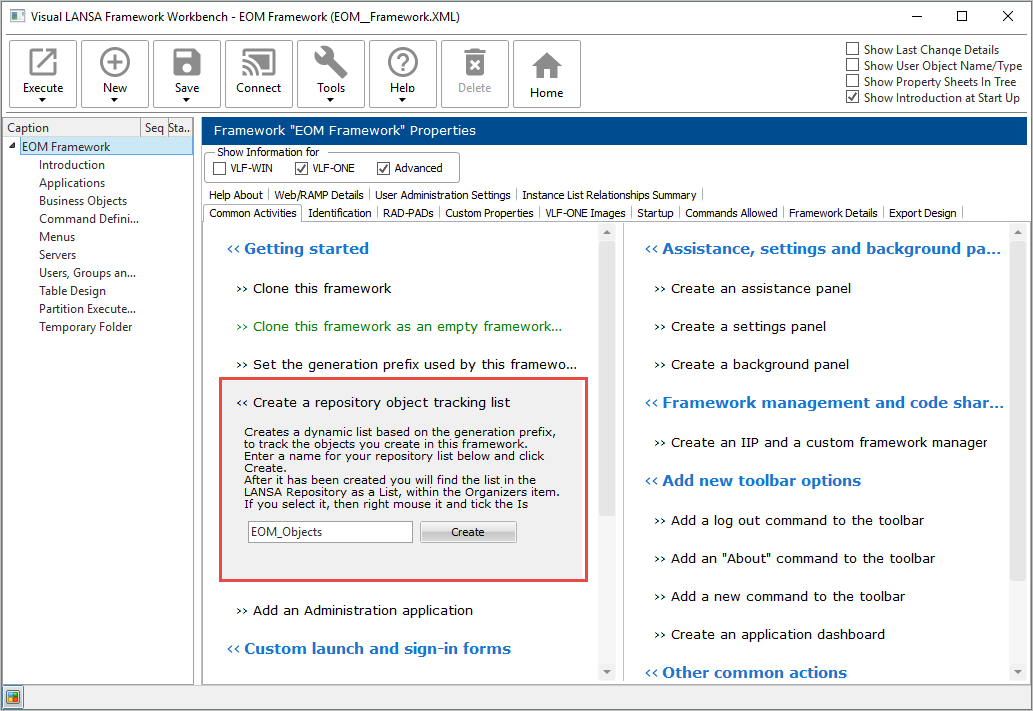The height and width of the screenshot is (711, 1033).
Task: Click the Home toolbar icon
Action: tap(547, 66)
